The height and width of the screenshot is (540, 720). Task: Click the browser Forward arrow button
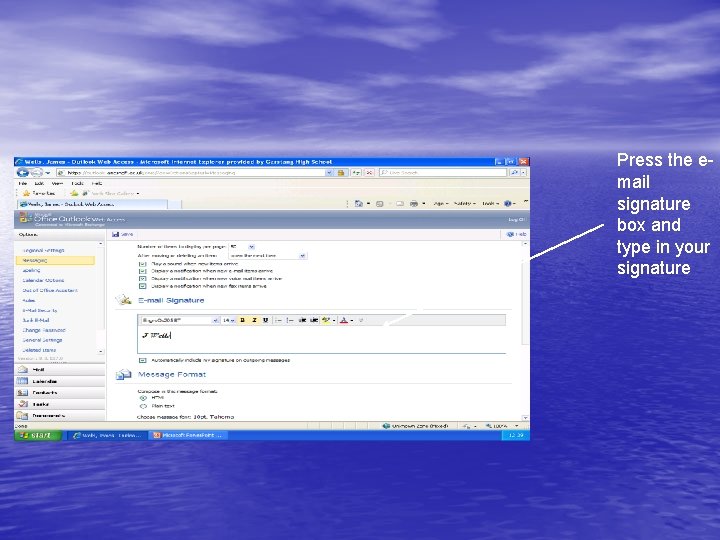[x=36, y=173]
